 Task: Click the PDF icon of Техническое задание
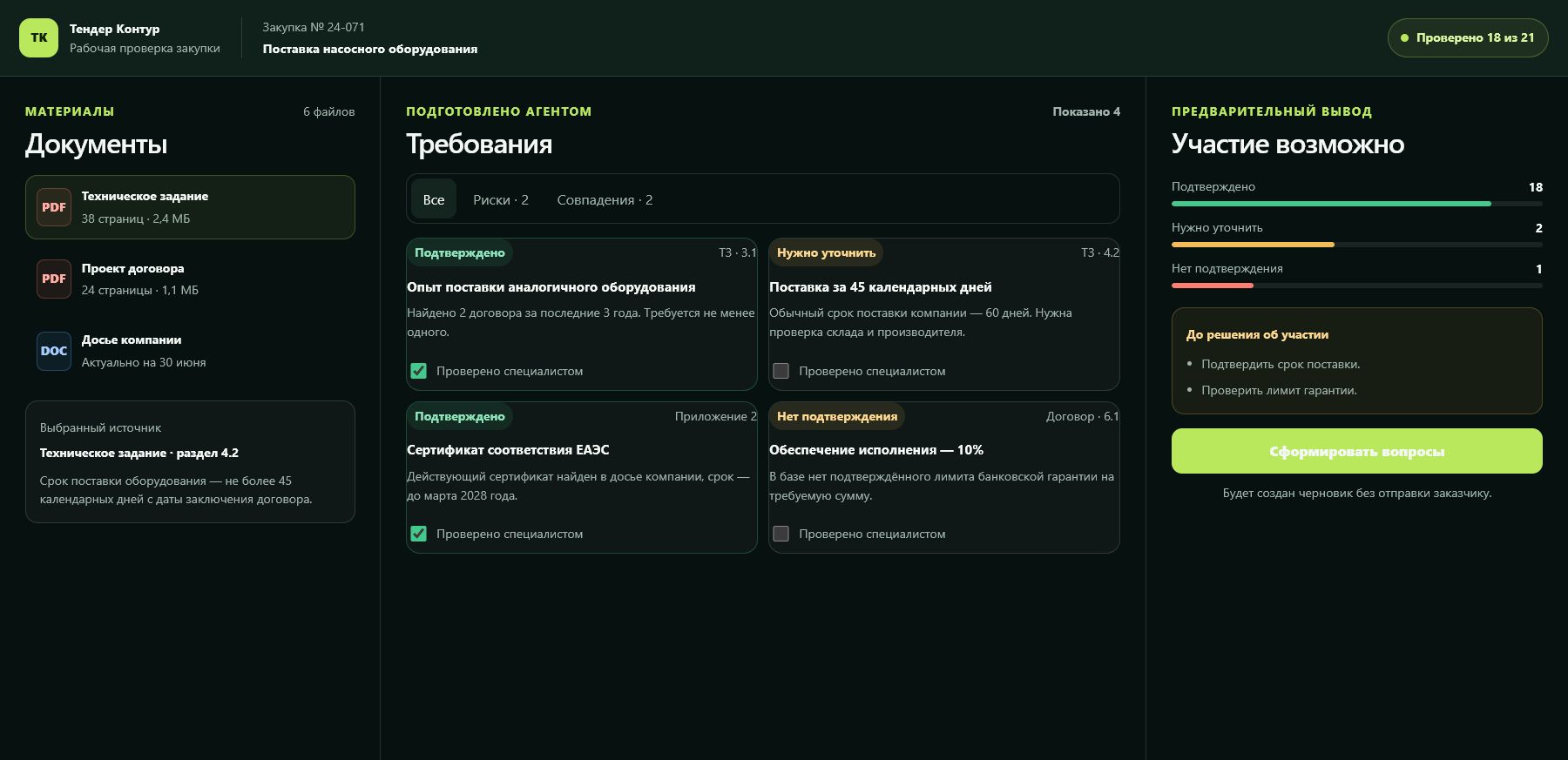coord(54,207)
